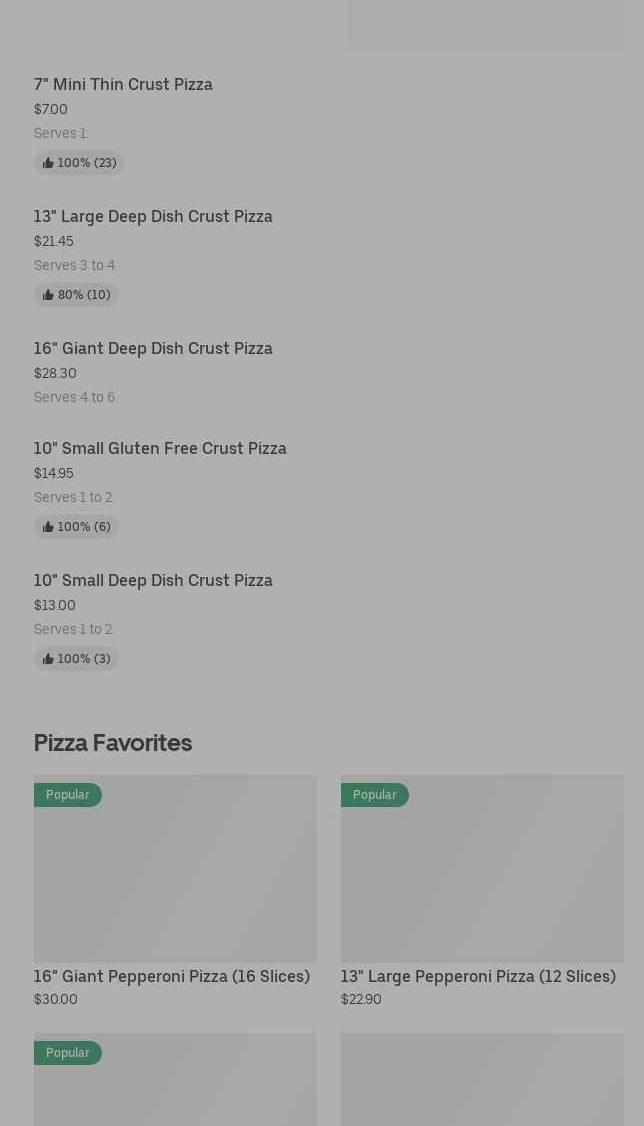Select 16" Giant Deep Dish Crust Pizza

point(153,348)
